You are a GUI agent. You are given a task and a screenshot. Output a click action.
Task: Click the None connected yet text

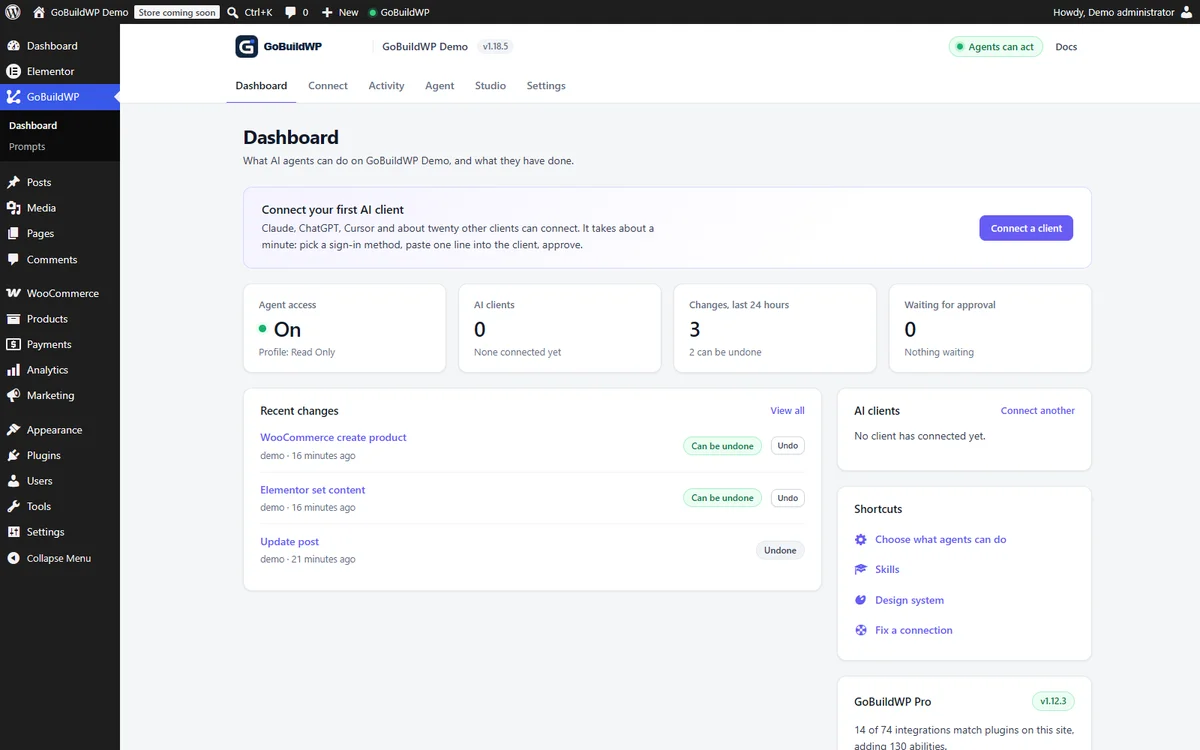517,352
